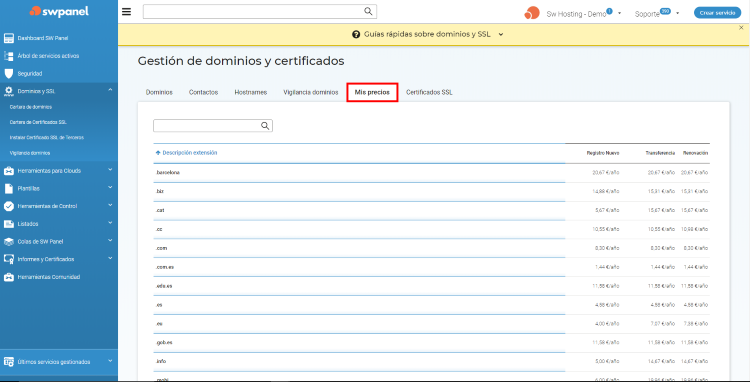The height and width of the screenshot is (382, 750).
Task: Focus the top global search field
Action: point(260,12)
